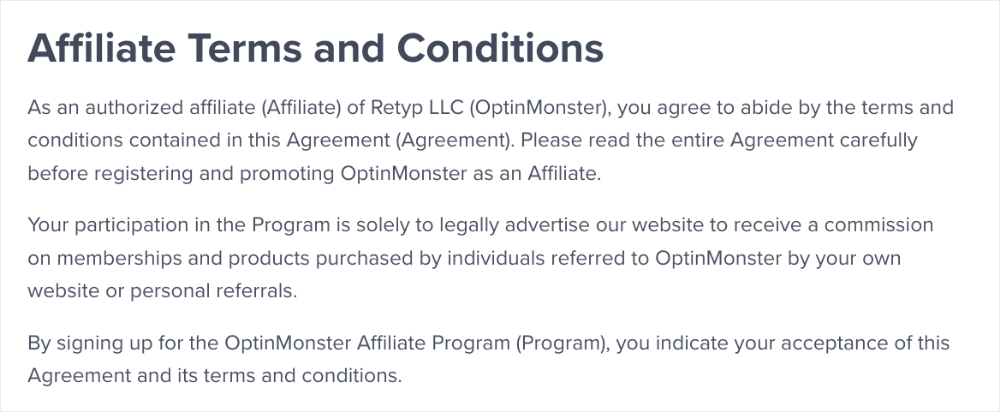Click the parenthetical '(Affiliate)' text

(x=300, y=107)
